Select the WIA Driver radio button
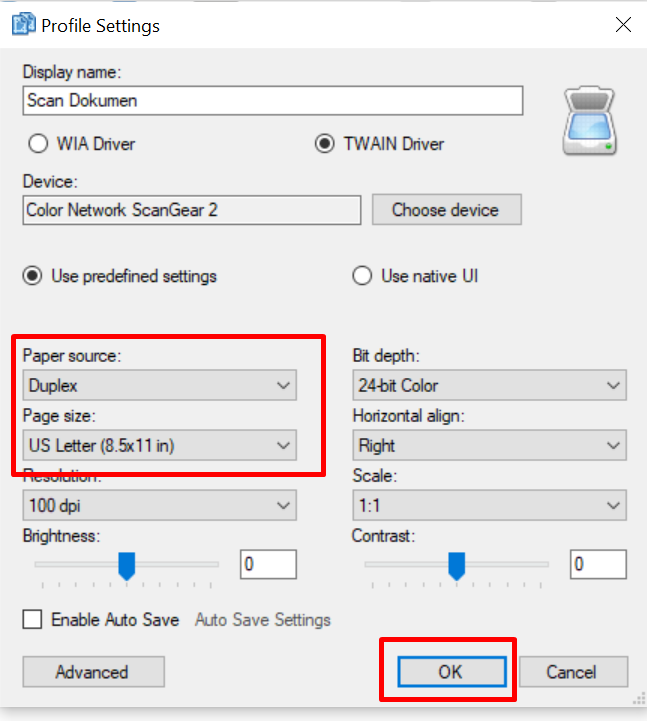This screenshot has height=721, width=647. [39, 144]
